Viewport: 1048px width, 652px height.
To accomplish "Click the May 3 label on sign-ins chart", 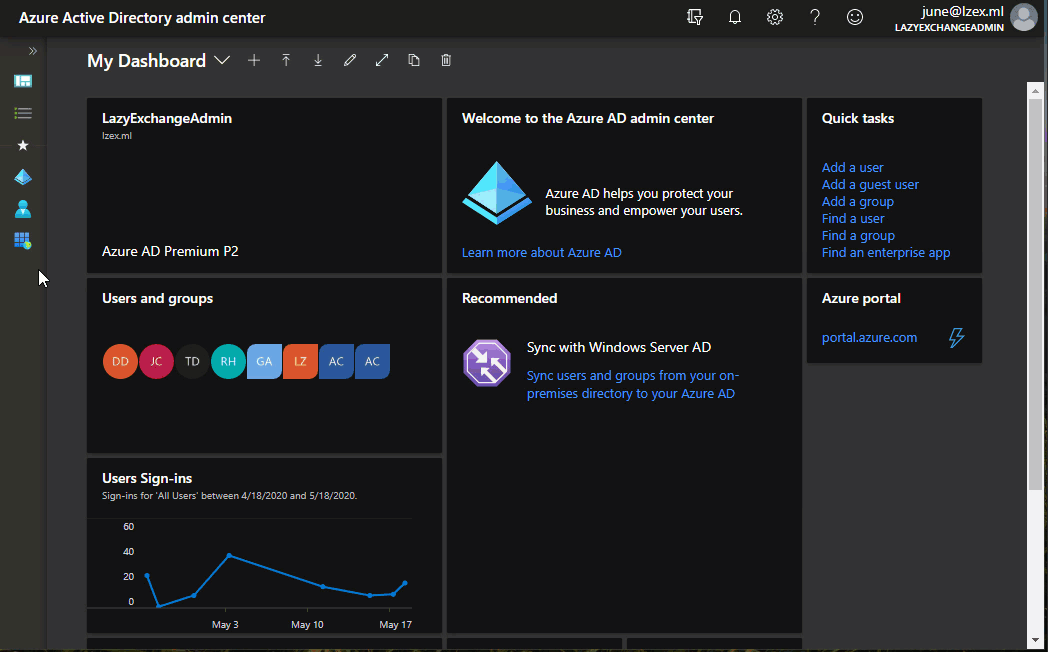I will tap(225, 625).
